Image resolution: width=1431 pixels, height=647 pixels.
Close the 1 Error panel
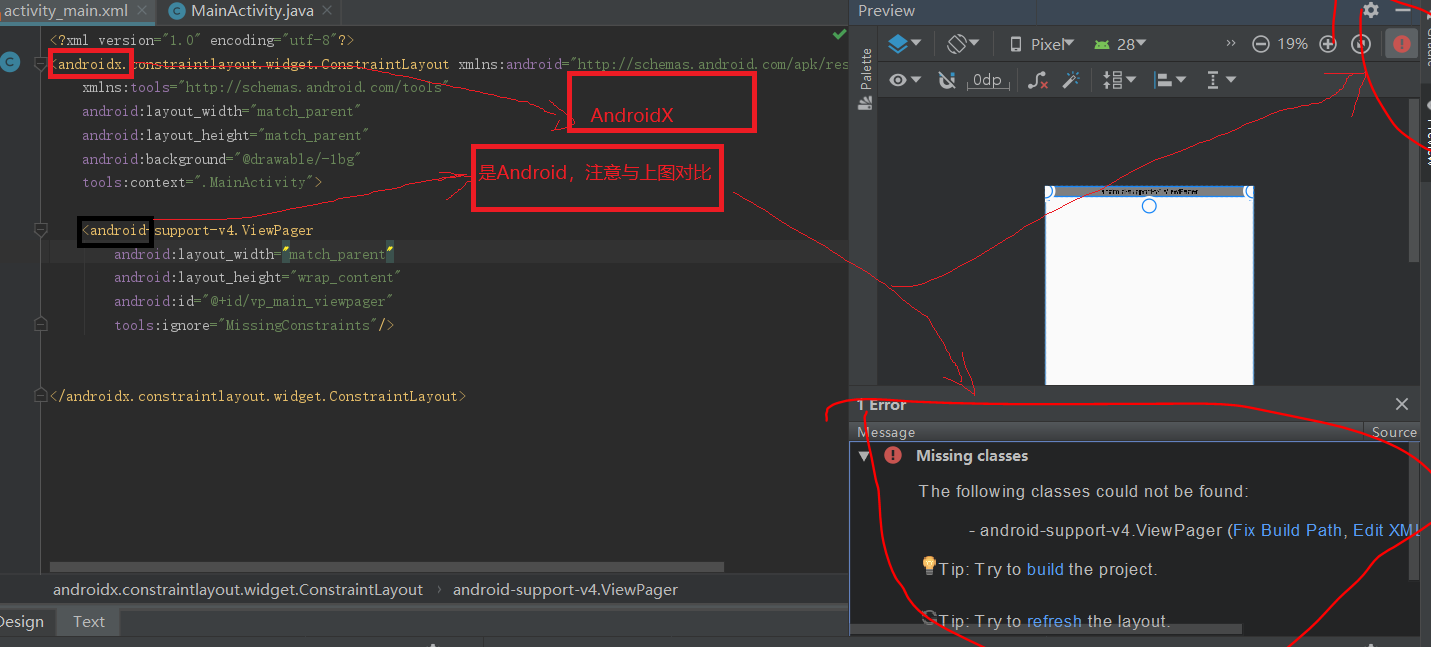pyautogui.click(x=1402, y=404)
